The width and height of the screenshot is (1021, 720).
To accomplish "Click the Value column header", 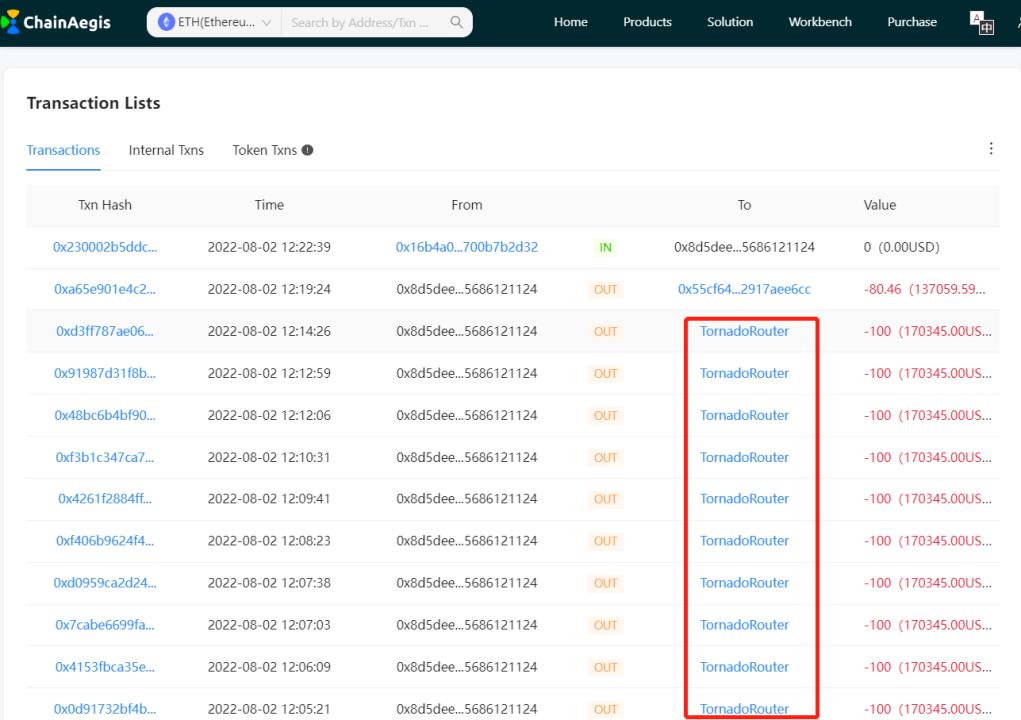I will 880,205.
